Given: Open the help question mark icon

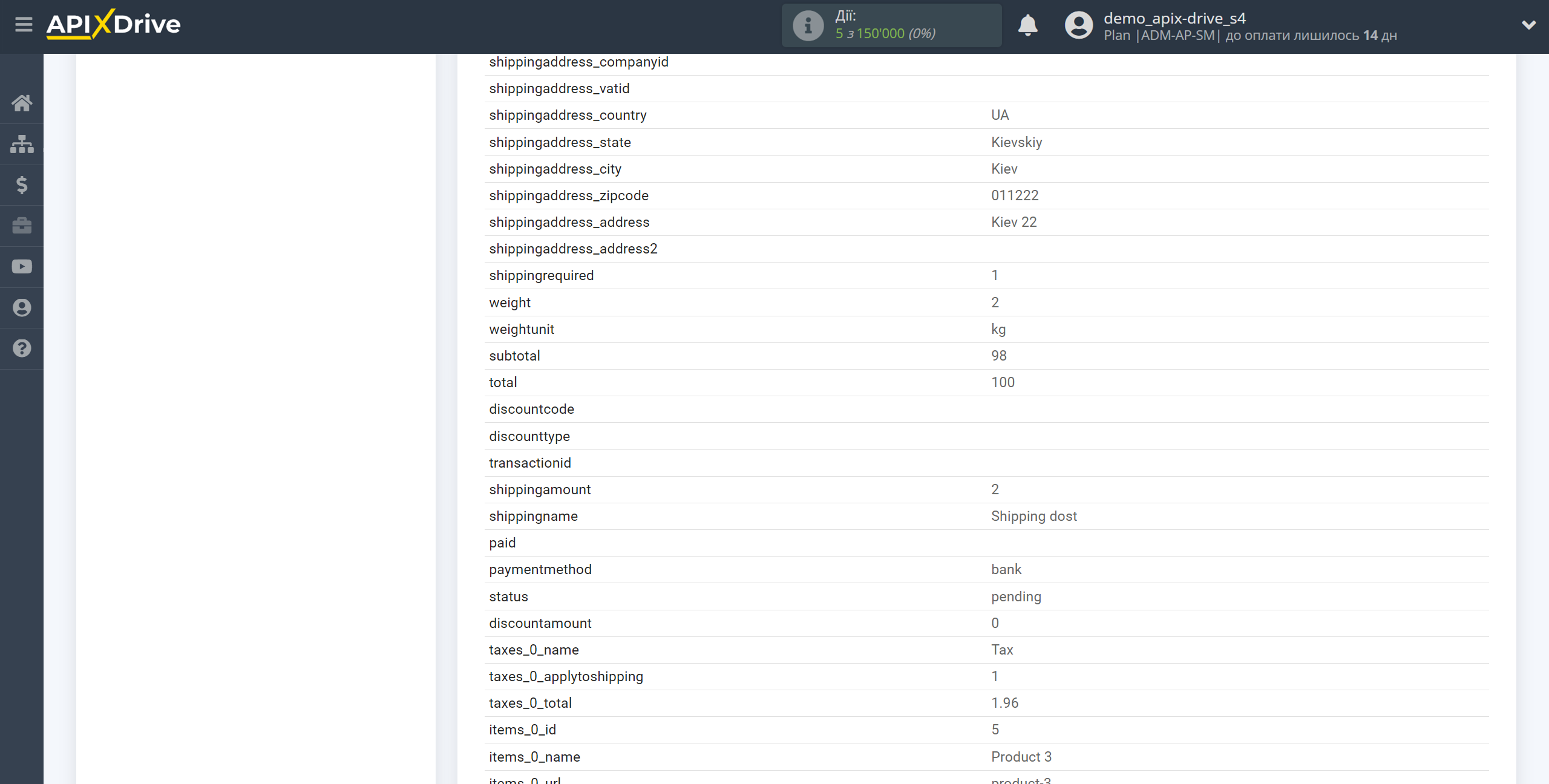Looking at the screenshot, I should (x=22, y=348).
